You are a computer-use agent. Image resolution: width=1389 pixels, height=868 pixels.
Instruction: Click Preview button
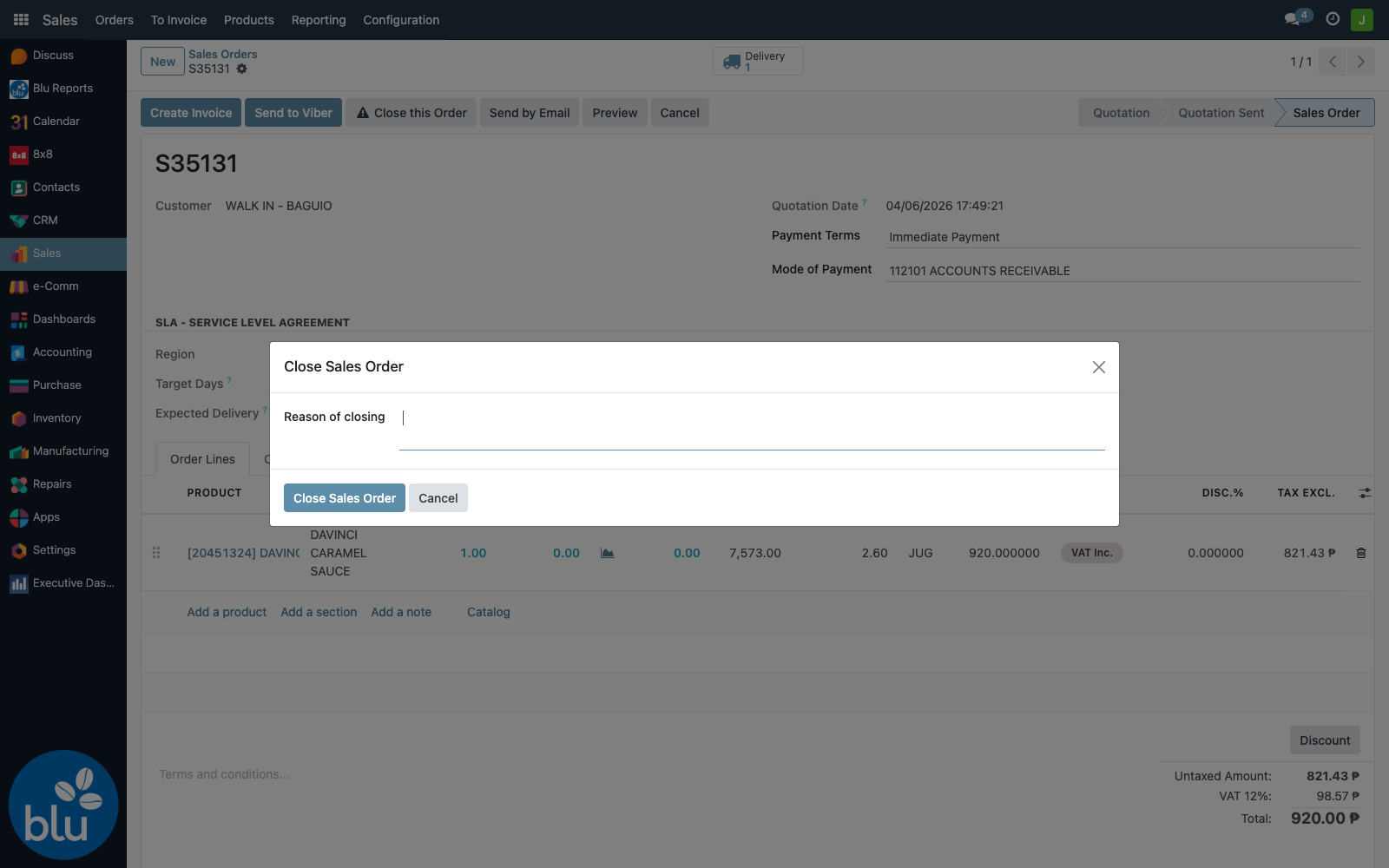tap(615, 113)
